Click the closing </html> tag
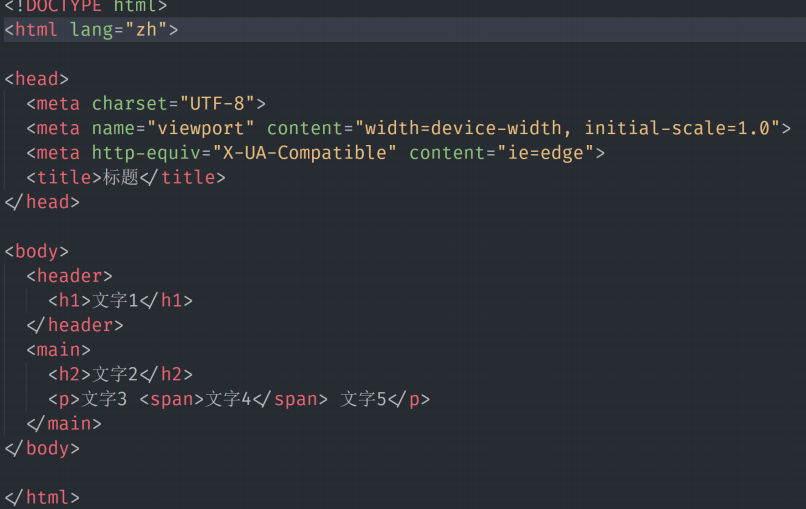This screenshot has width=806, height=509. (42, 498)
